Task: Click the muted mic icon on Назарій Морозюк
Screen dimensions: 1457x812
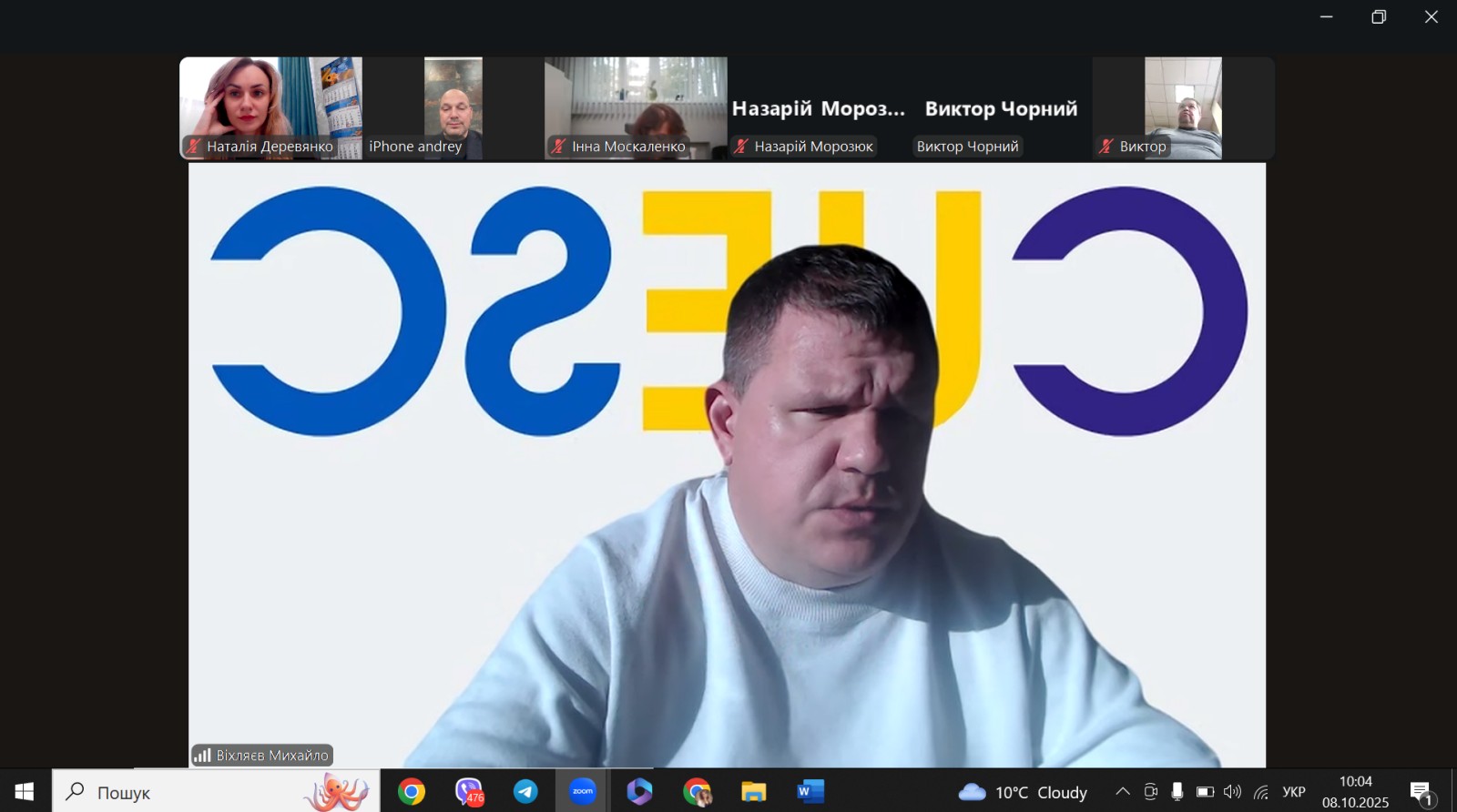Action: pos(742,146)
